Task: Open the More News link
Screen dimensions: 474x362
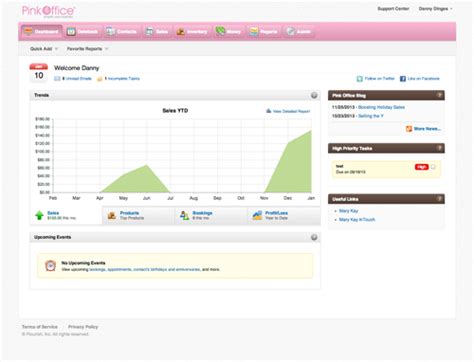Action: pyautogui.click(x=427, y=129)
